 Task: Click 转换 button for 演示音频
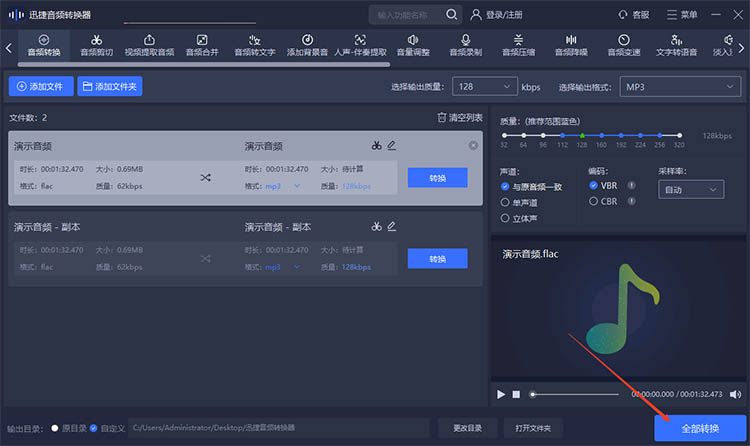(437, 178)
